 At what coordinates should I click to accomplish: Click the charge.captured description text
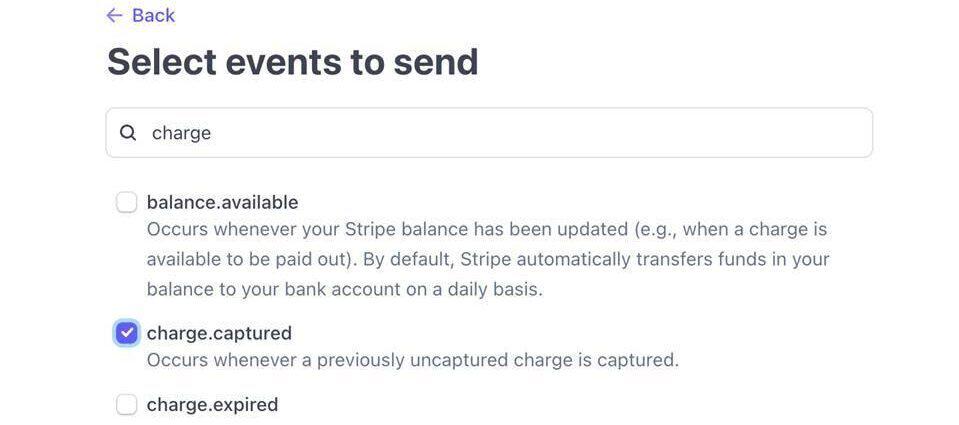click(x=412, y=360)
